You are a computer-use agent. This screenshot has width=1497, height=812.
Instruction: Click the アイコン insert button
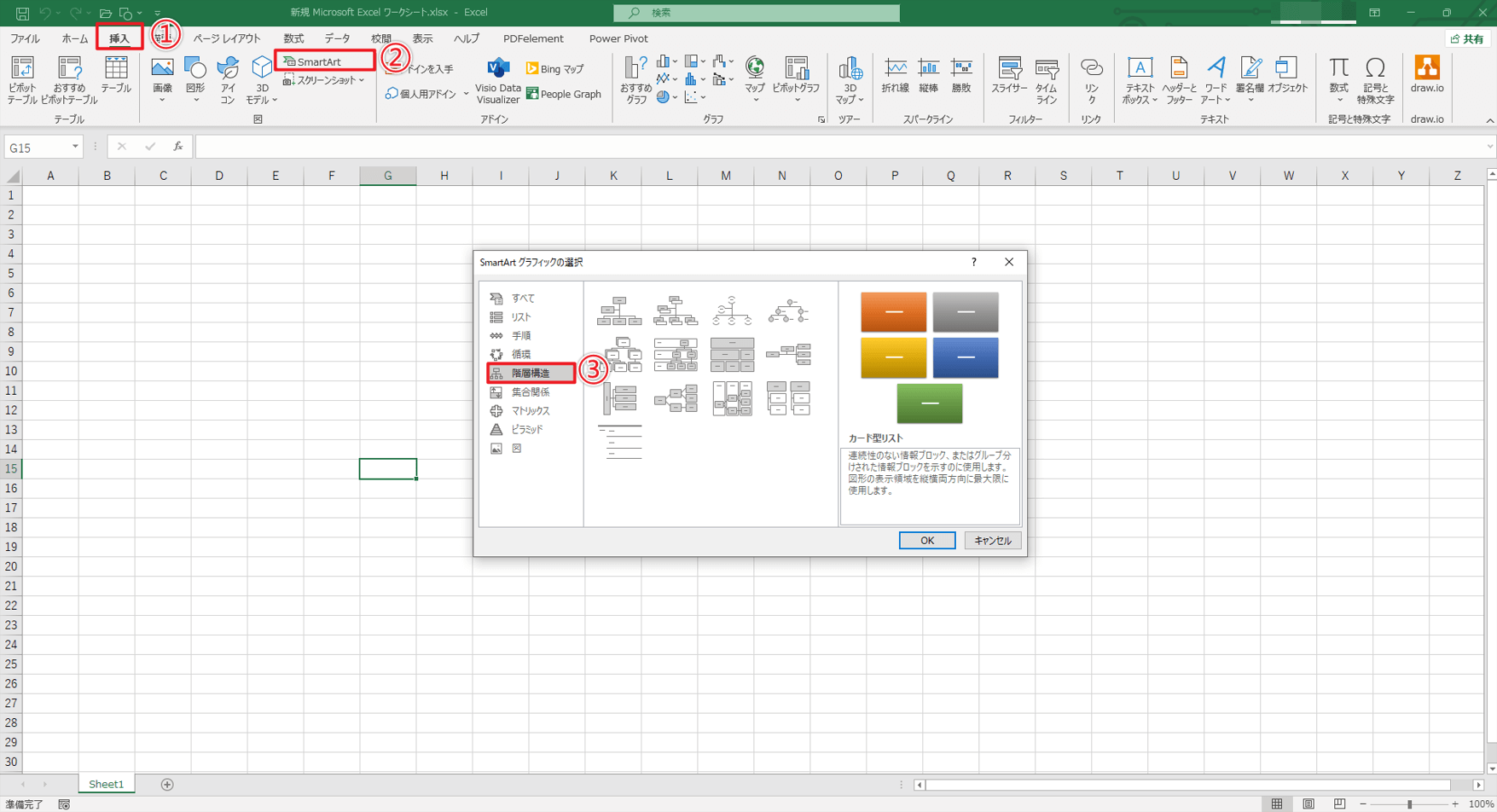coord(228,80)
